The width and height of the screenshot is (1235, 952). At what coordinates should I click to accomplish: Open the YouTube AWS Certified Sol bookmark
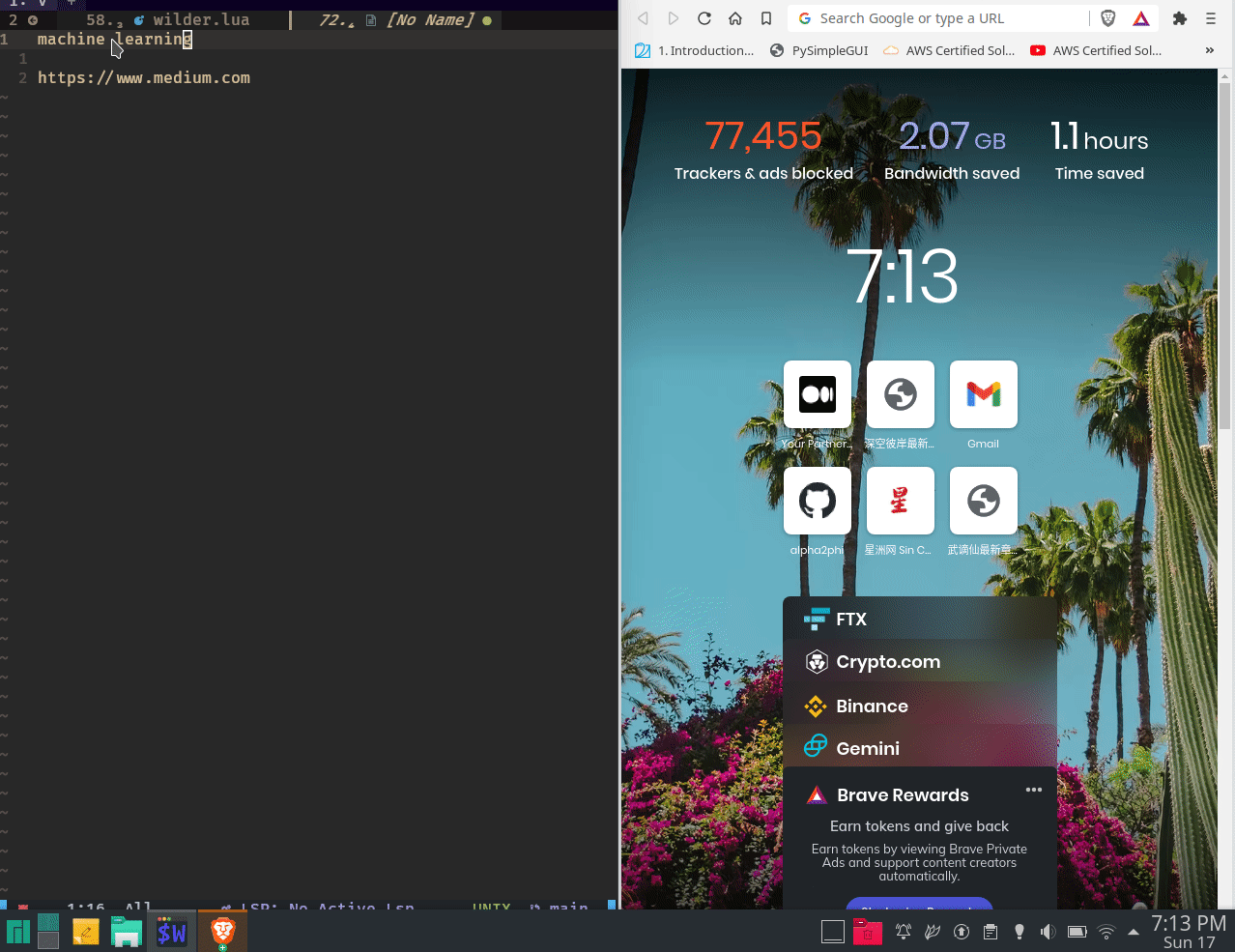pos(1096,50)
